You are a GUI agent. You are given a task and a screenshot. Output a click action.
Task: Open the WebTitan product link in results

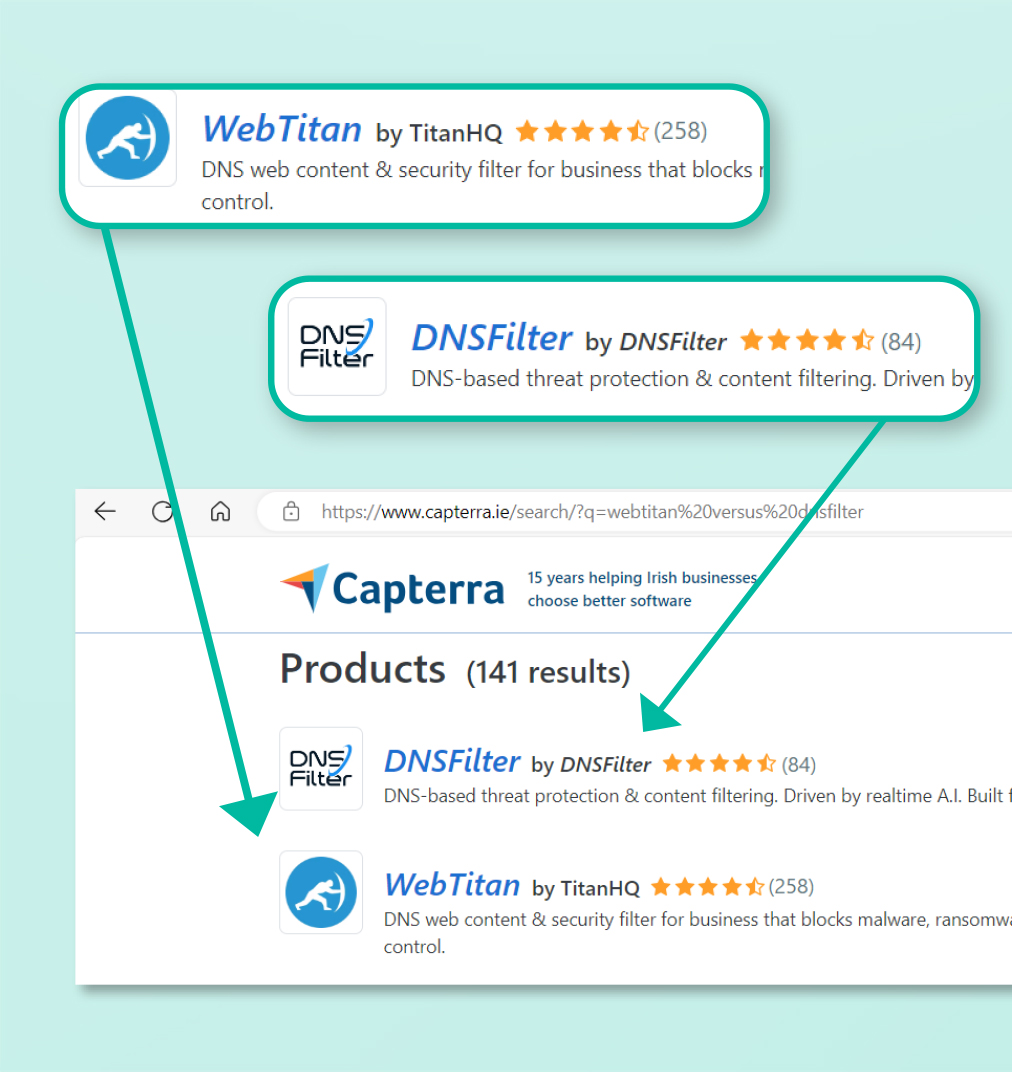tap(452, 885)
